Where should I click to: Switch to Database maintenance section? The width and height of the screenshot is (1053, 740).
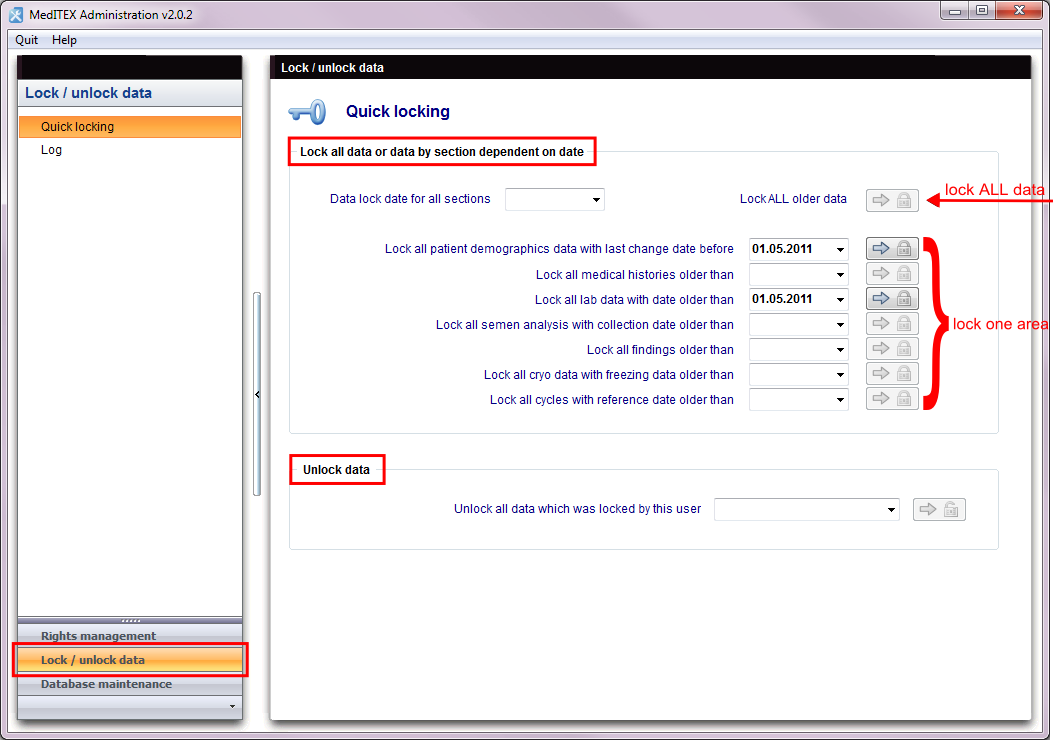pyautogui.click(x=130, y=684)
